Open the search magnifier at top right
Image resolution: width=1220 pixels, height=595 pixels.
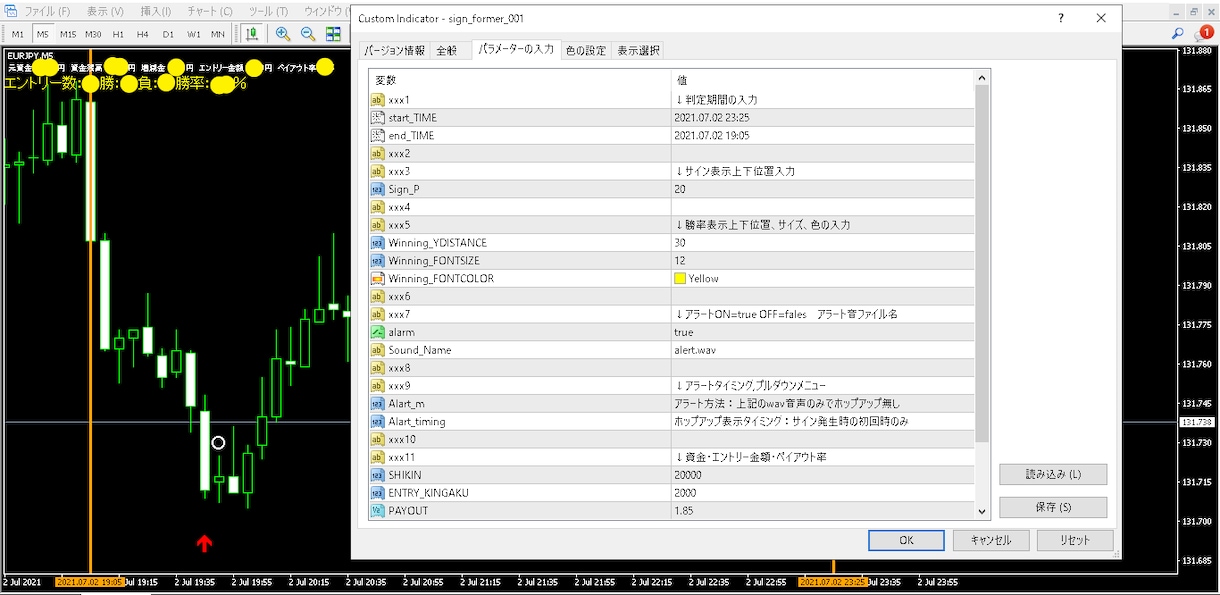1177,34
